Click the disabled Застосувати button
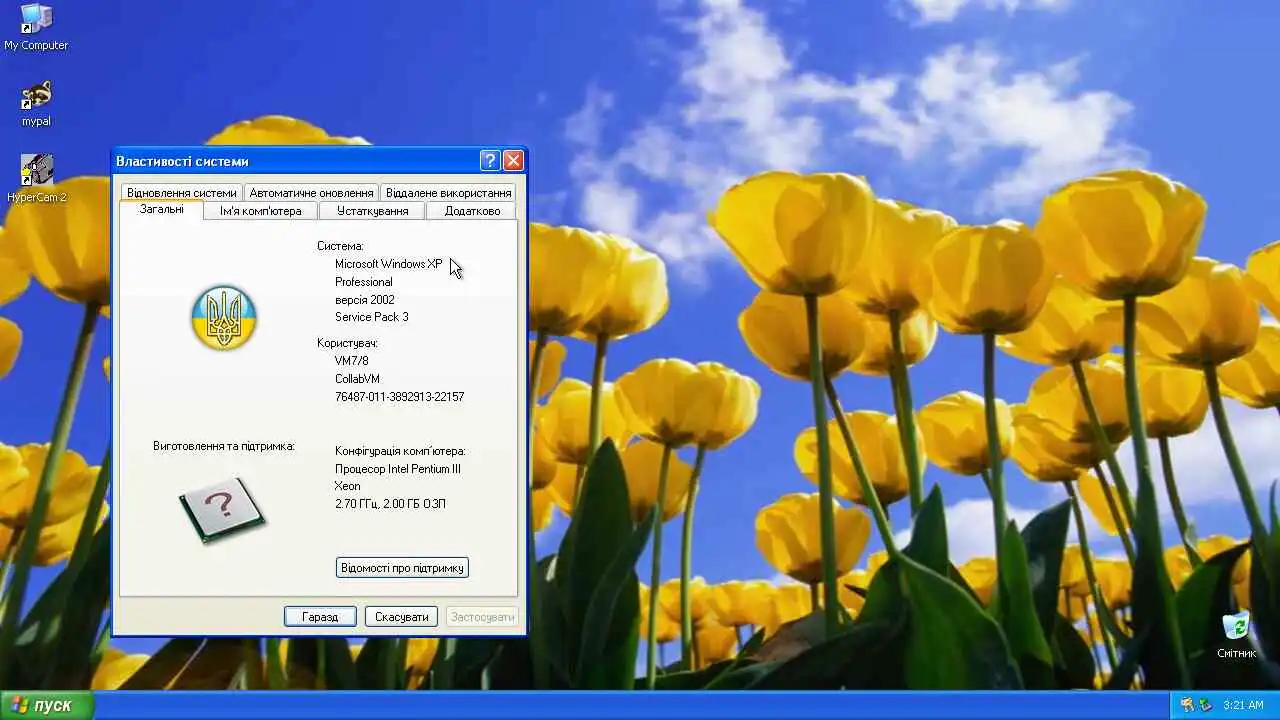 click(483, 617)
